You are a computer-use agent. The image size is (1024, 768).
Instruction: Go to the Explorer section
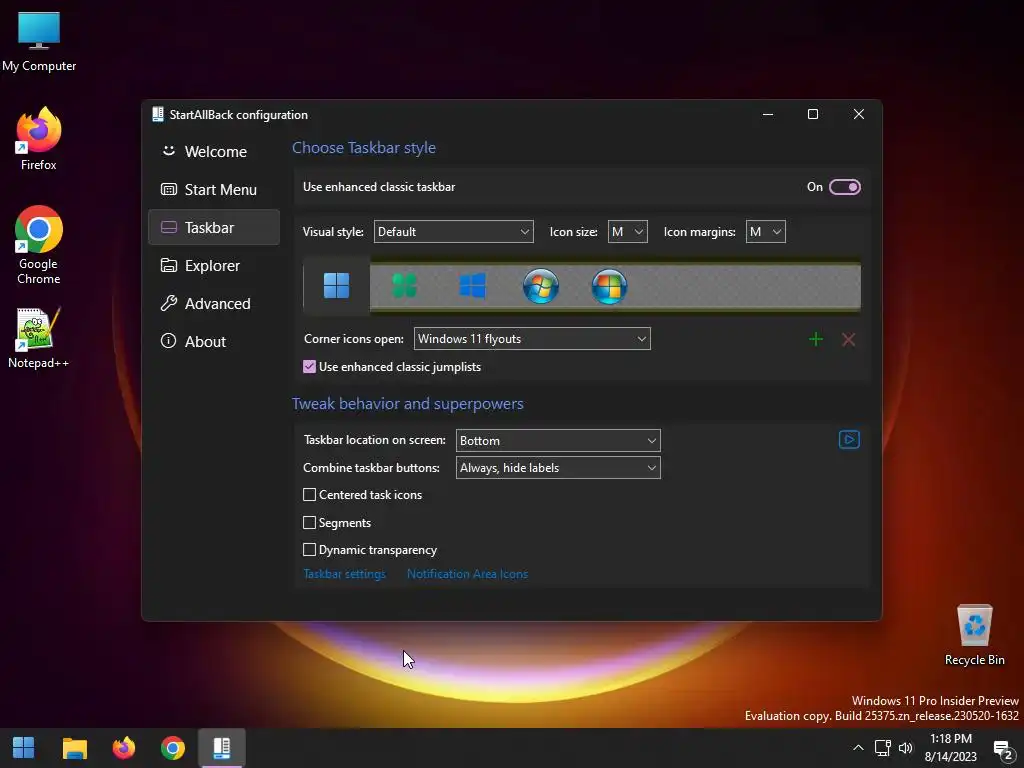point(214,265)
